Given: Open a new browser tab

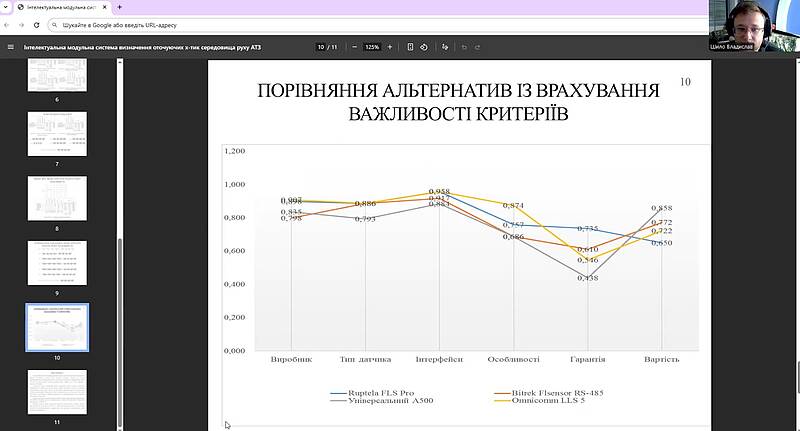Looking at the screenshot, I should (120, 8).
